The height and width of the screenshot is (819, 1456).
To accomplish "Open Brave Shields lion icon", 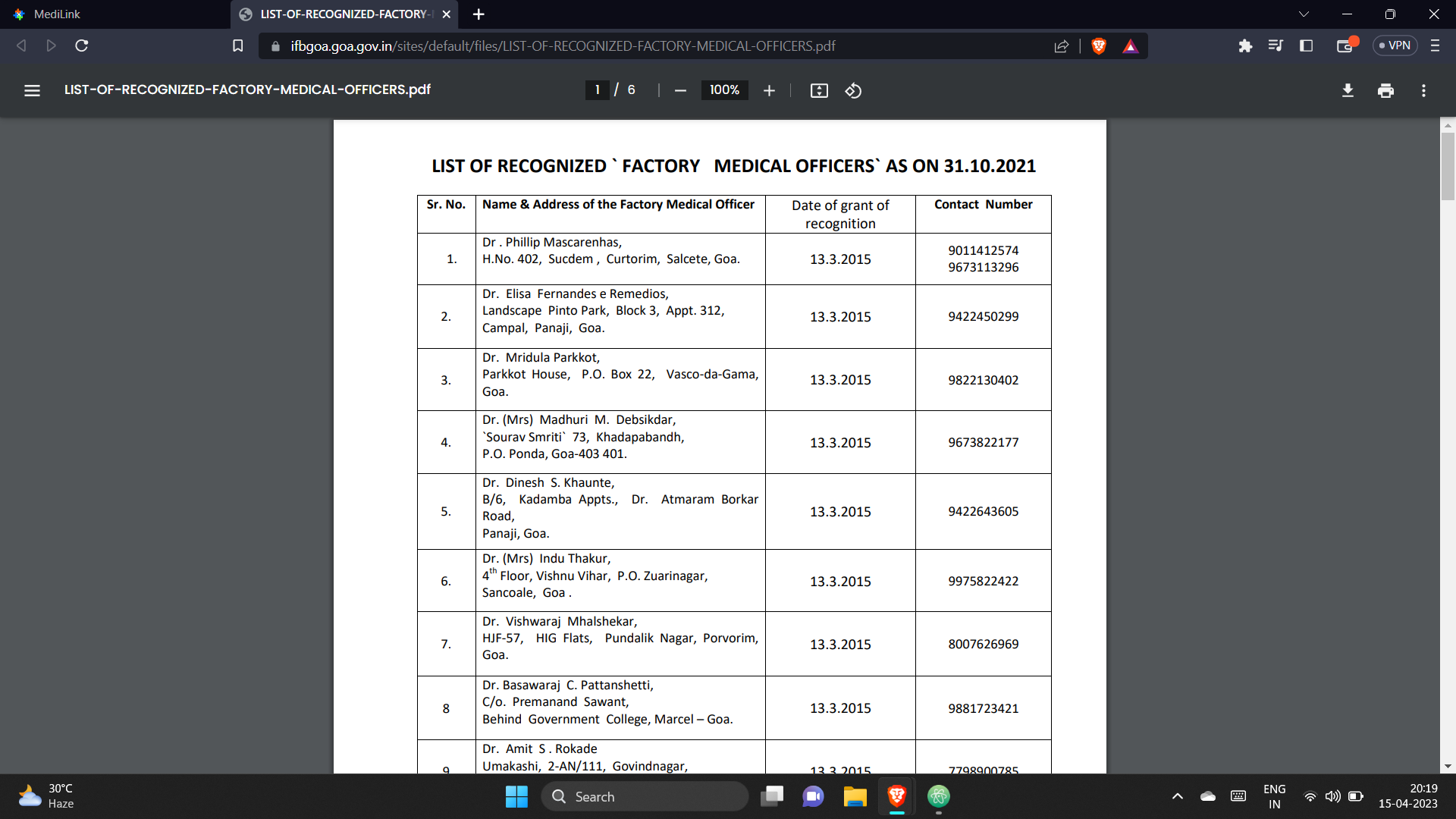I will click(1098, 46).
